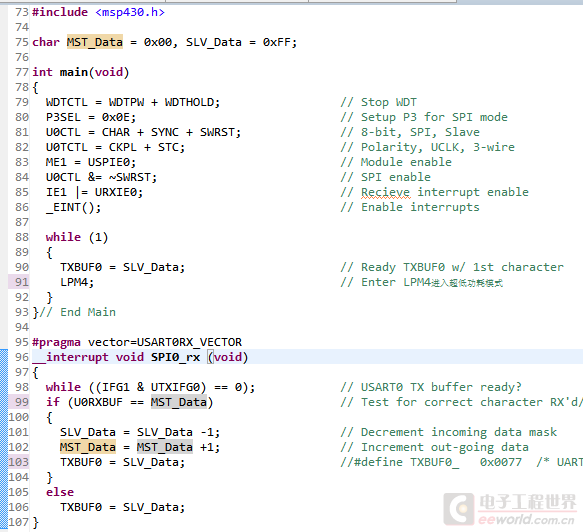Click misspelled word Recieve in comment

point(386,192)
